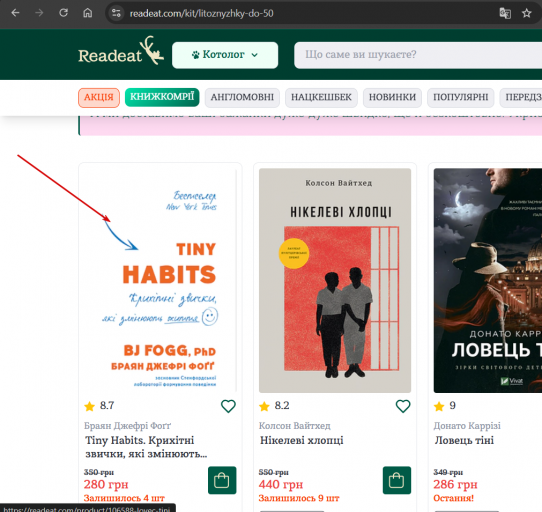Click the 9 rating star of Ловець тіні
Image resolution: width=542 pixels, height=512 pixels.
tap(439, 406)
